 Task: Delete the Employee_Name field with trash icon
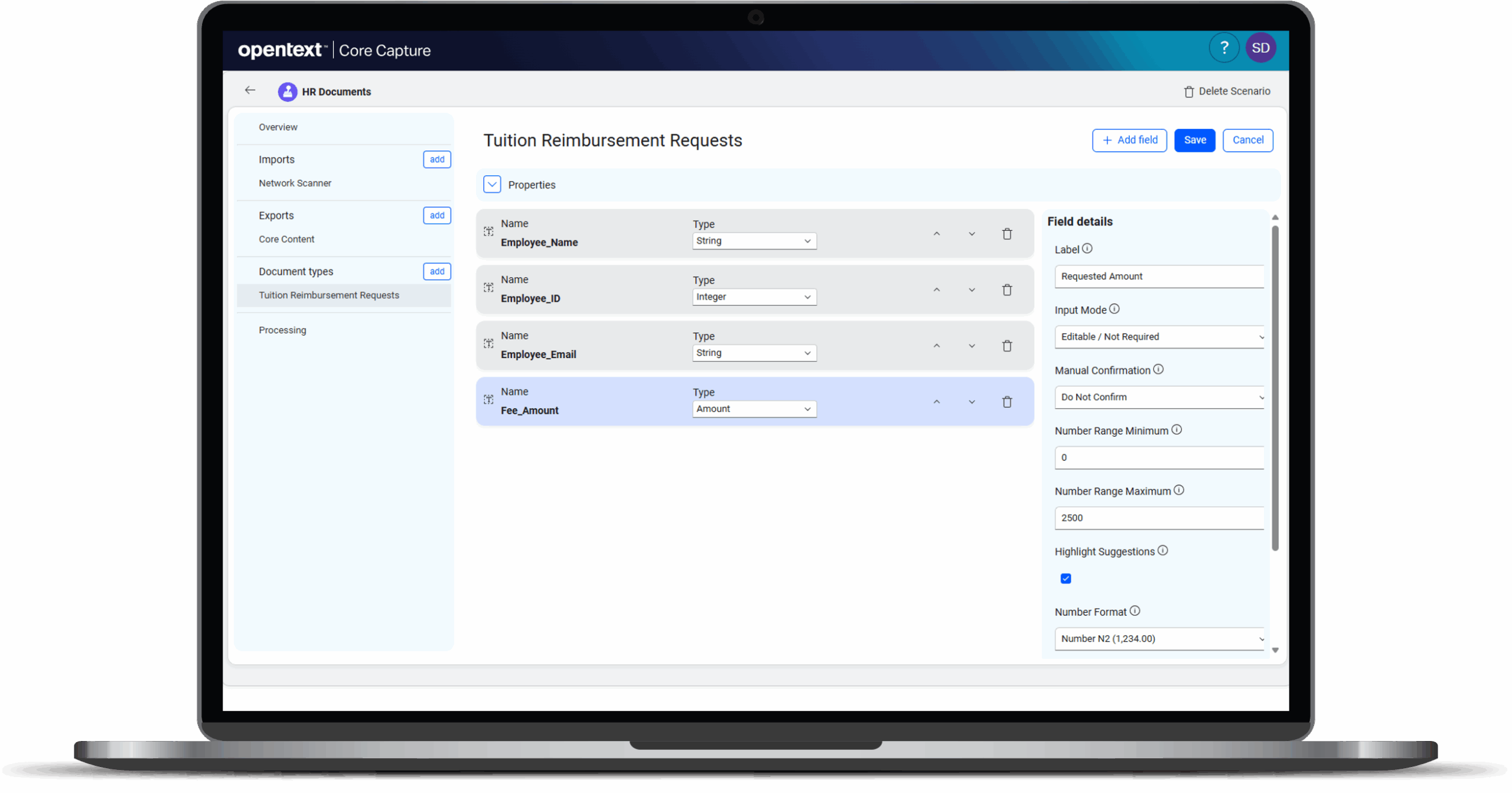(x=1007, y=234)
